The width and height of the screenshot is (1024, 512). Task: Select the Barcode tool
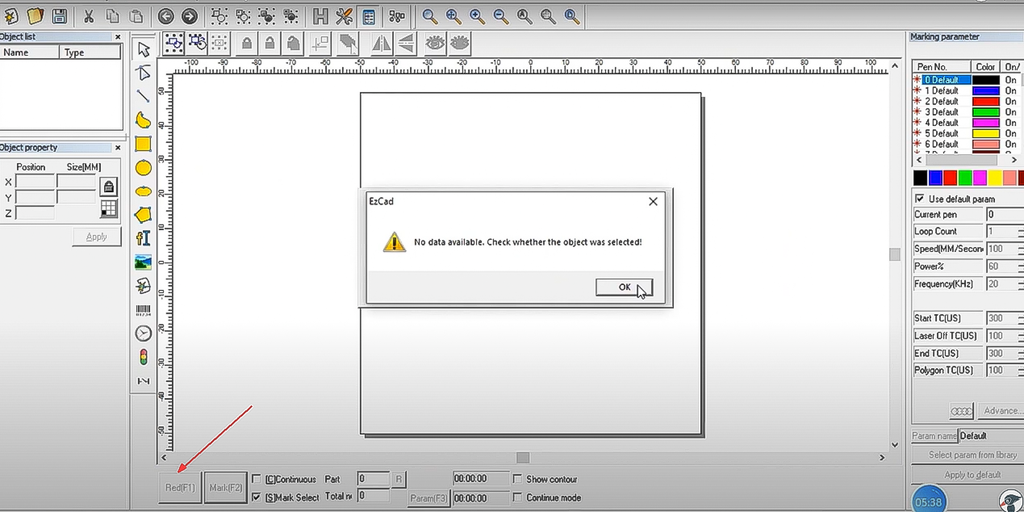144,310
